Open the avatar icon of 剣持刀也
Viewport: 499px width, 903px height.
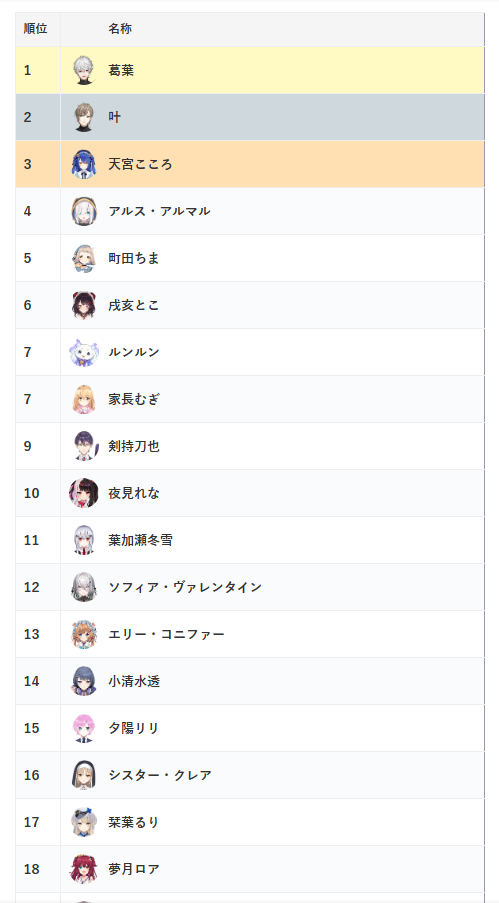[84, 446]
